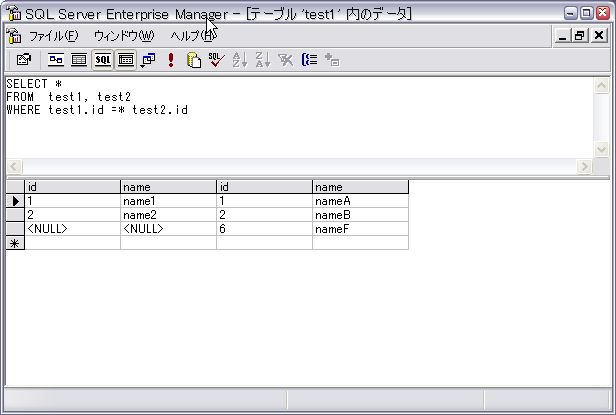Viewport: 616px width, 415px height.
Task: Click the Sort Descending Z-A icon
Action: (262, 60)
